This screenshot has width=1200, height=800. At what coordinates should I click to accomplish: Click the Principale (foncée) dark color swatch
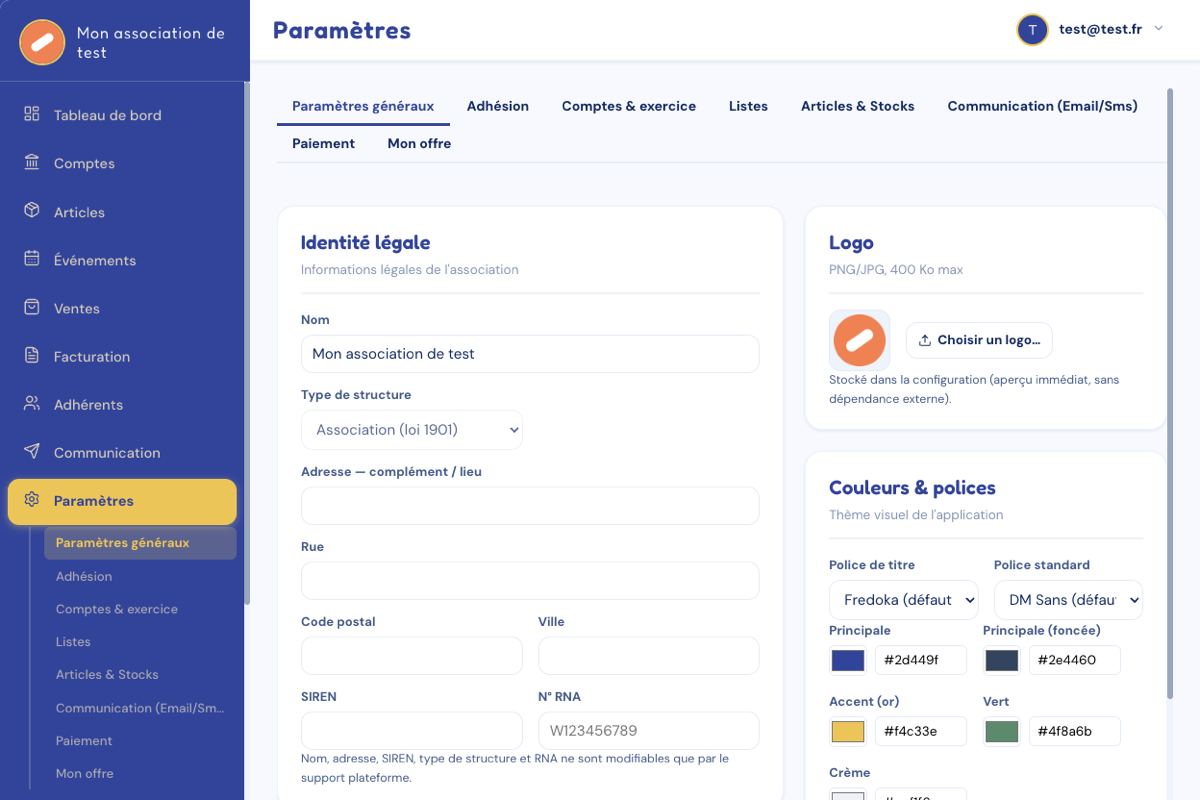(x=1002, y=660)
